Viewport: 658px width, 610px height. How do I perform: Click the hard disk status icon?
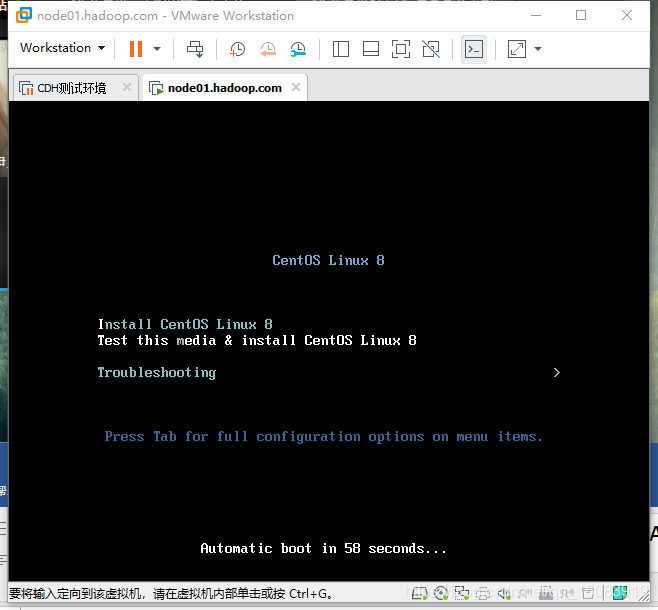pos(419,593)
